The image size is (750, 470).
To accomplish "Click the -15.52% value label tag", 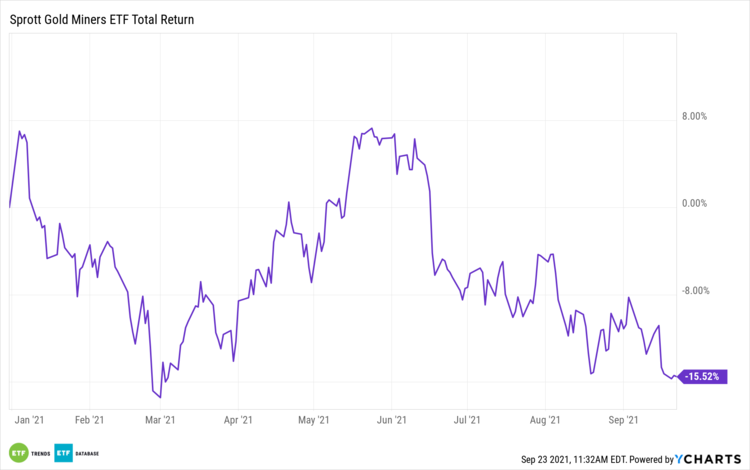I will point(707,377).
